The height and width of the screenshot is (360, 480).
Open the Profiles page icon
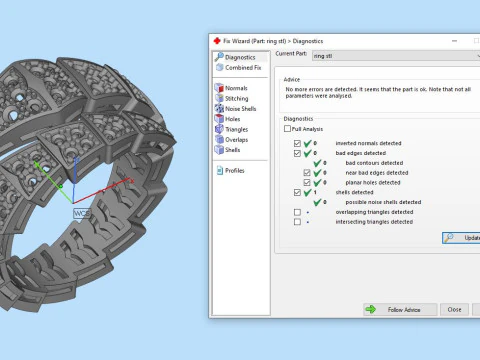tap(220, 171)
